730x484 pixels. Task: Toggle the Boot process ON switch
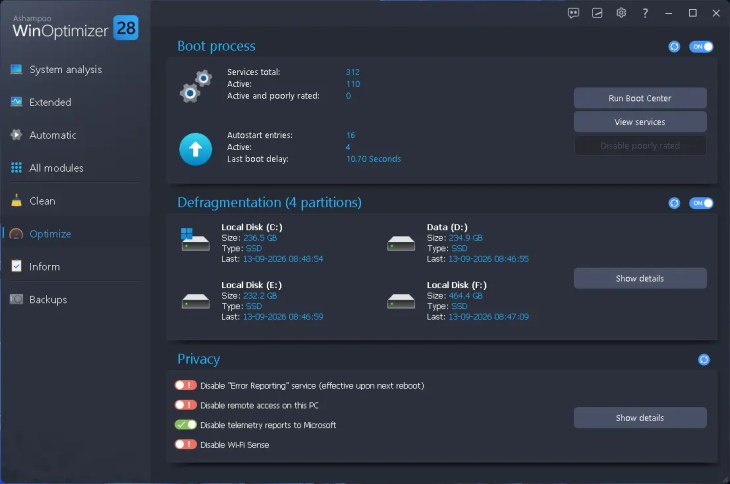click(701, 47)
